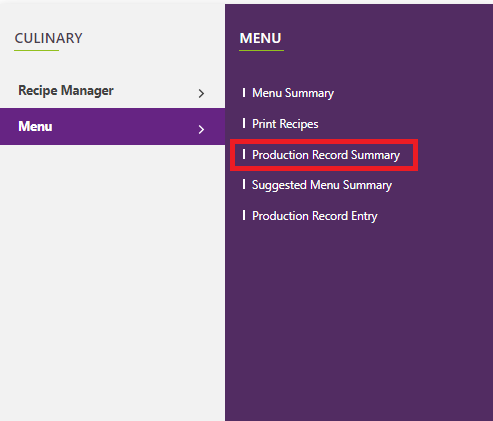
Task: Open Production Record Entry
Action: point(315,216)
